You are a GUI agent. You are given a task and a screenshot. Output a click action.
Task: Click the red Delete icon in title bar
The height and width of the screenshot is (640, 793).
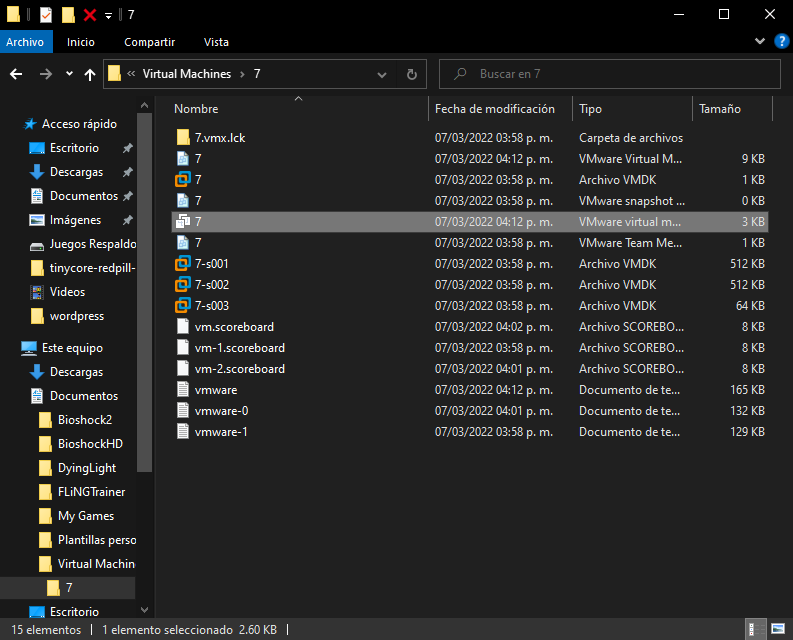coord(90,15)
